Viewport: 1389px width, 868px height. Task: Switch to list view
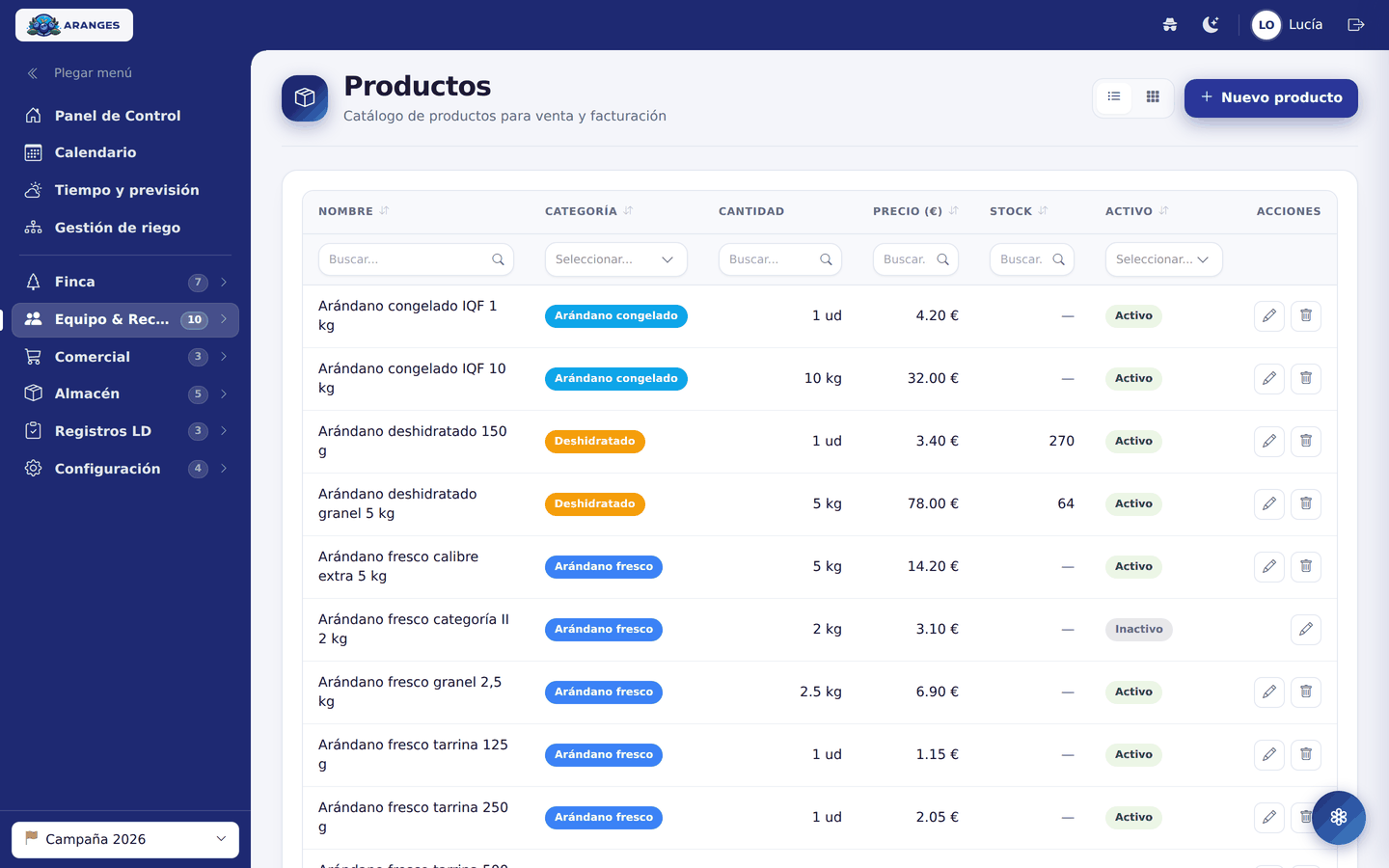1114,97
